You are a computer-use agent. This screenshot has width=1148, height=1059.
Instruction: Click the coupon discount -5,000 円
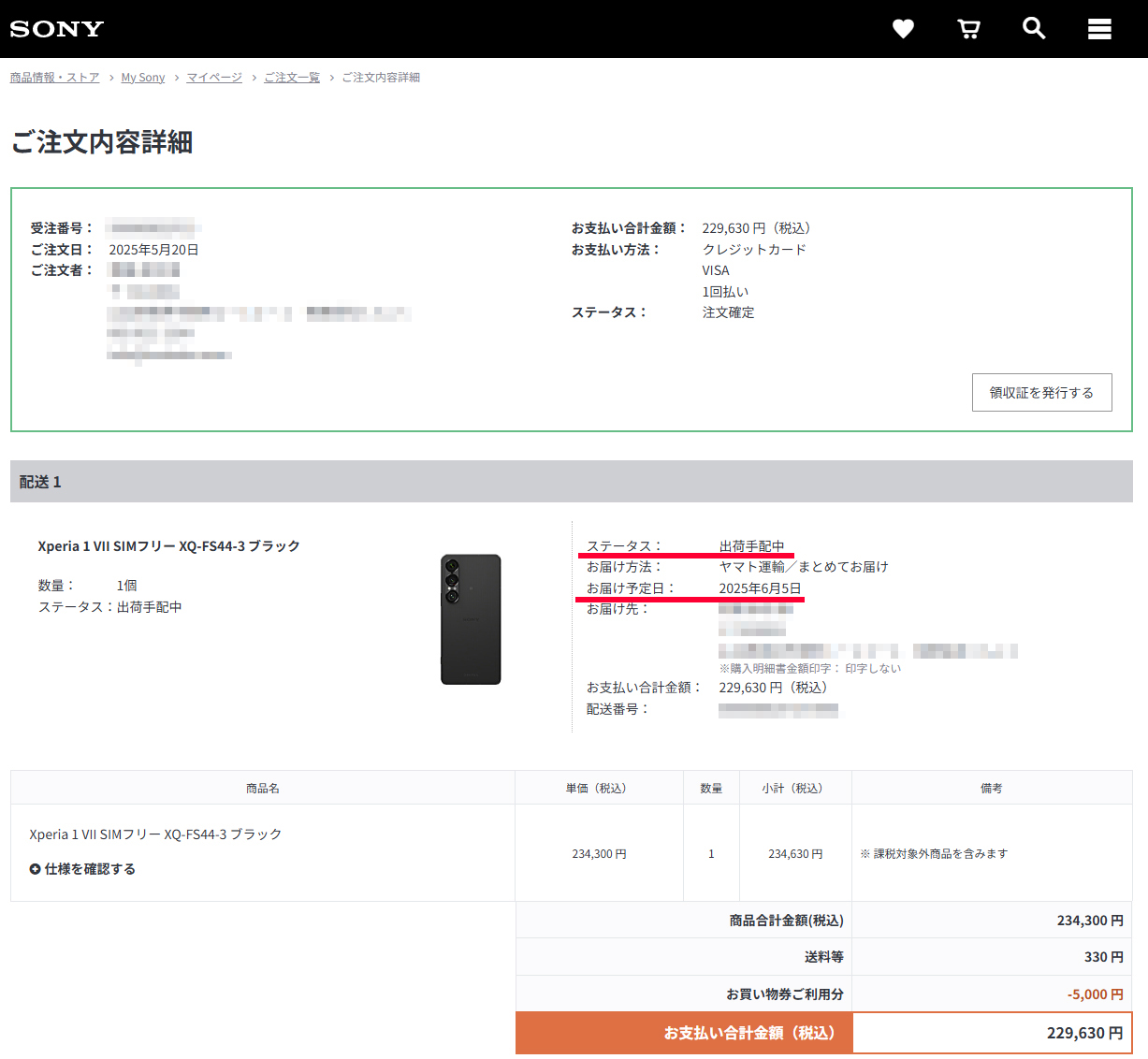pyautogui.click(x=1096, y=994)
